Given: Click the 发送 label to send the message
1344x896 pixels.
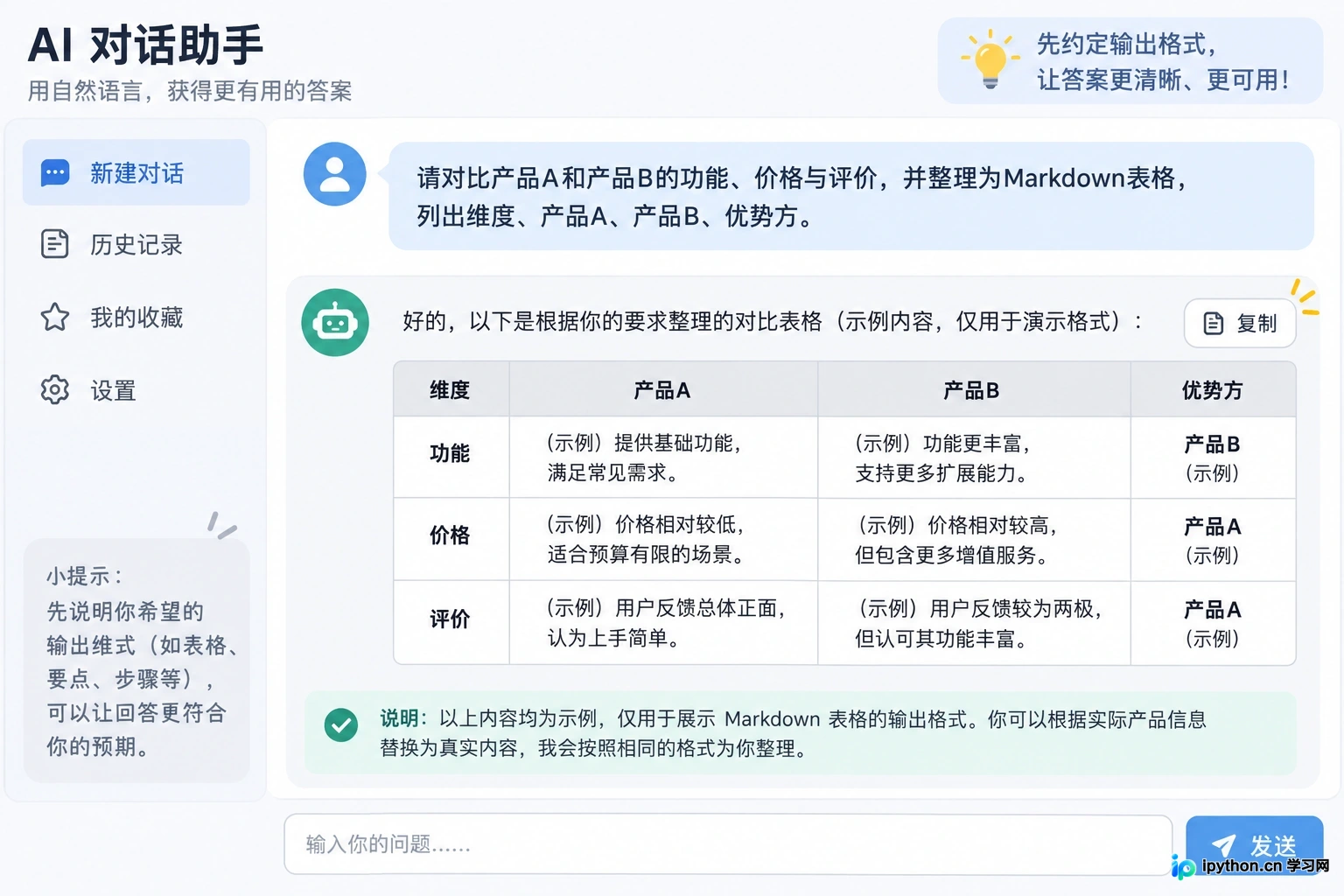Looking at the screenshot, I should coord(1273,846).
